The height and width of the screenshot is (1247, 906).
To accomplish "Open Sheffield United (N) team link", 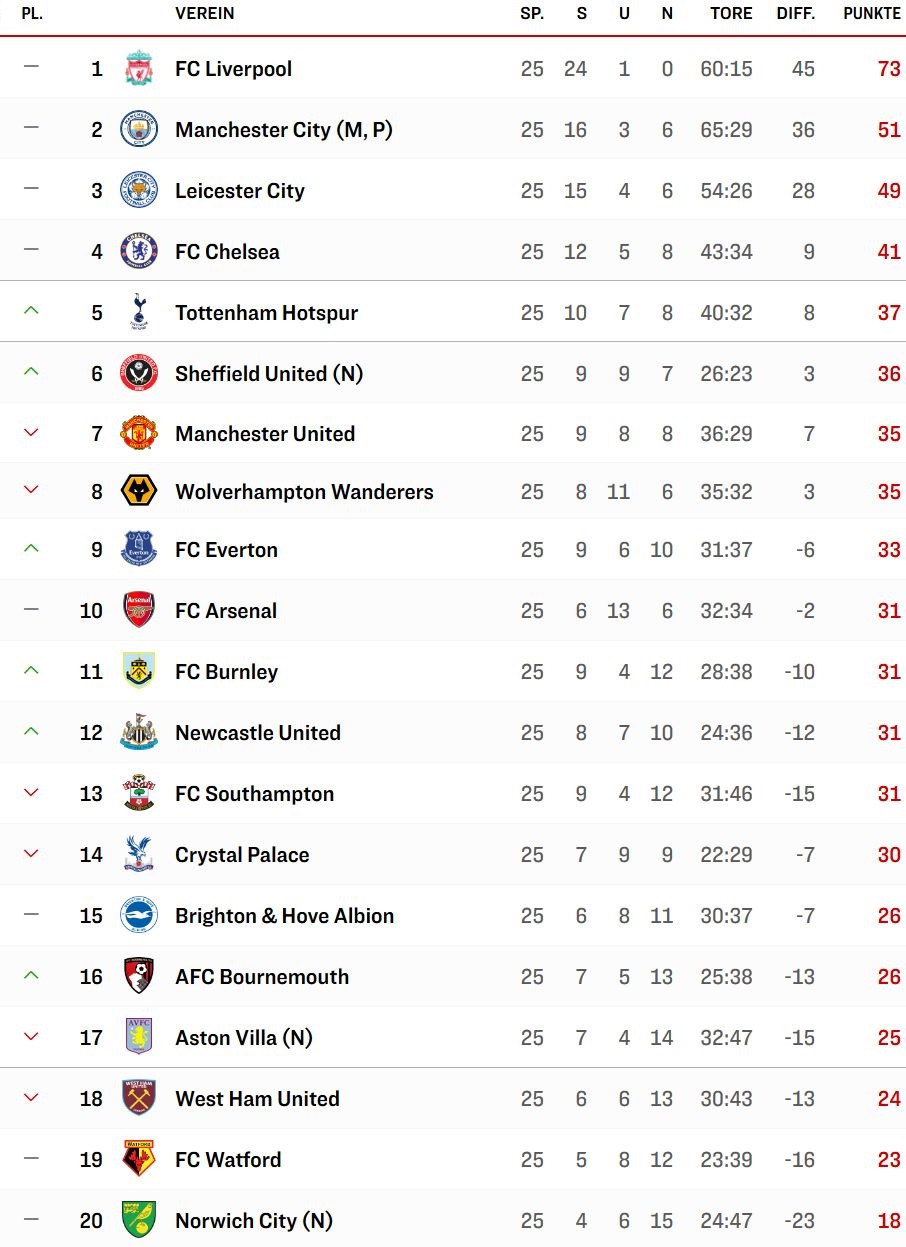I will pos(269,374).
